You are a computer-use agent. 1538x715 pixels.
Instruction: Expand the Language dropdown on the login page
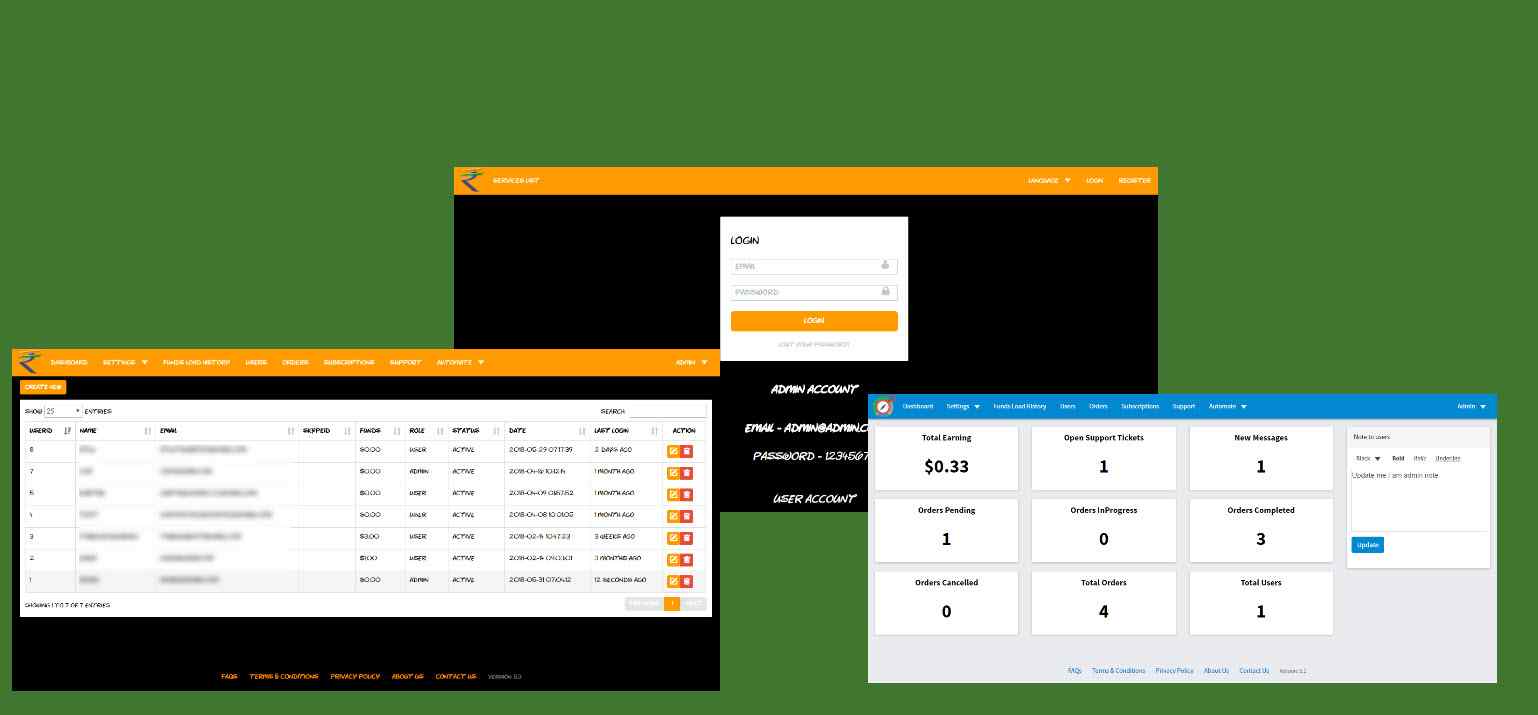coord(1049,181)
